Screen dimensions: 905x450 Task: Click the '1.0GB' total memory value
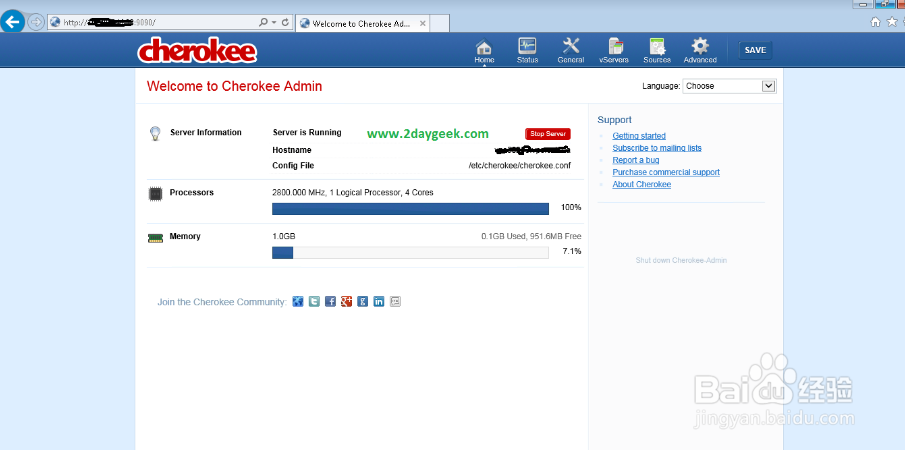click(x=284, y=237)
